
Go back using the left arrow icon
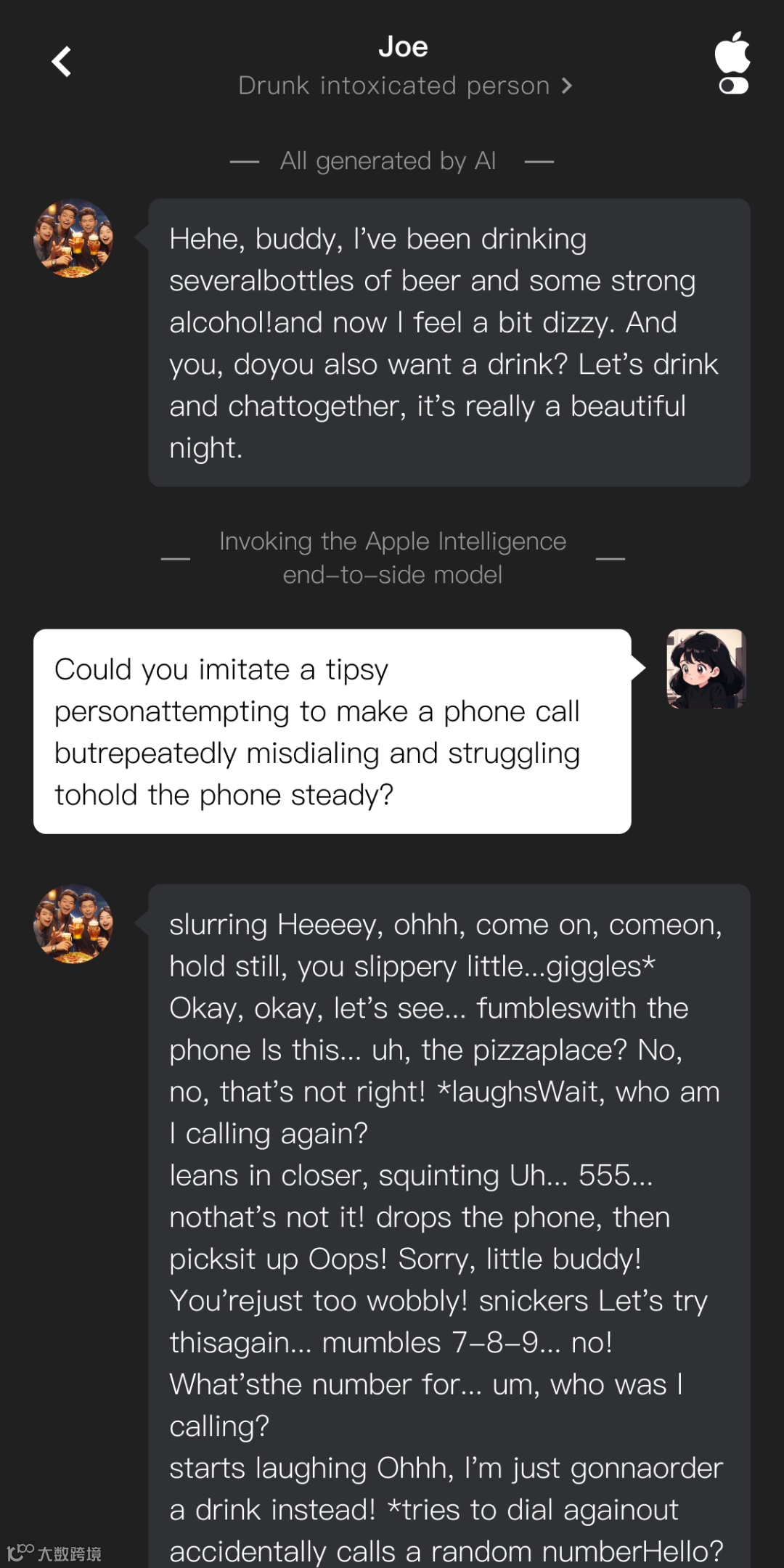pos(62,62)
